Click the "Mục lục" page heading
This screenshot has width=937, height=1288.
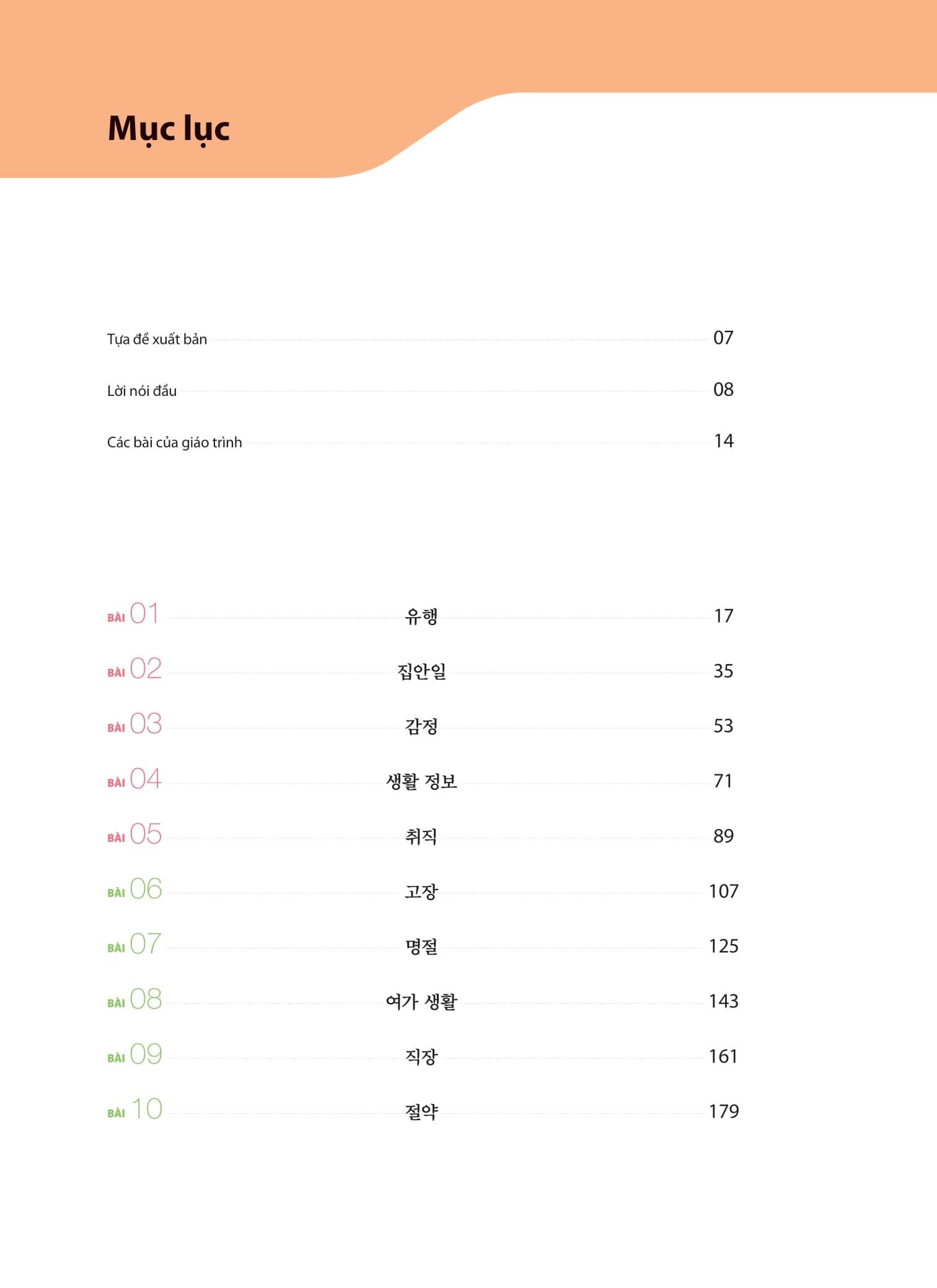tap(169, 129)
